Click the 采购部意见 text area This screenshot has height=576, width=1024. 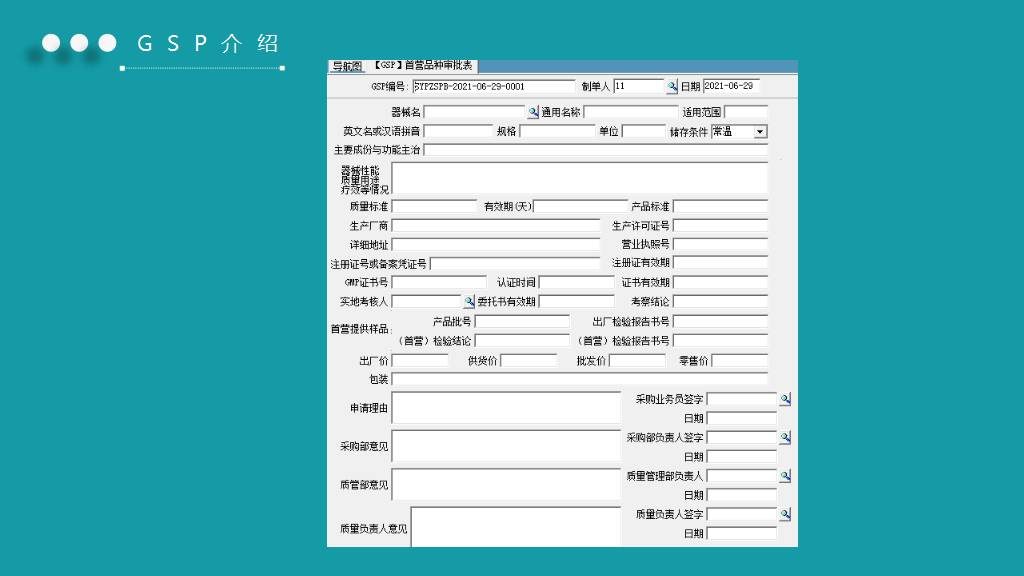click(506, 446)
